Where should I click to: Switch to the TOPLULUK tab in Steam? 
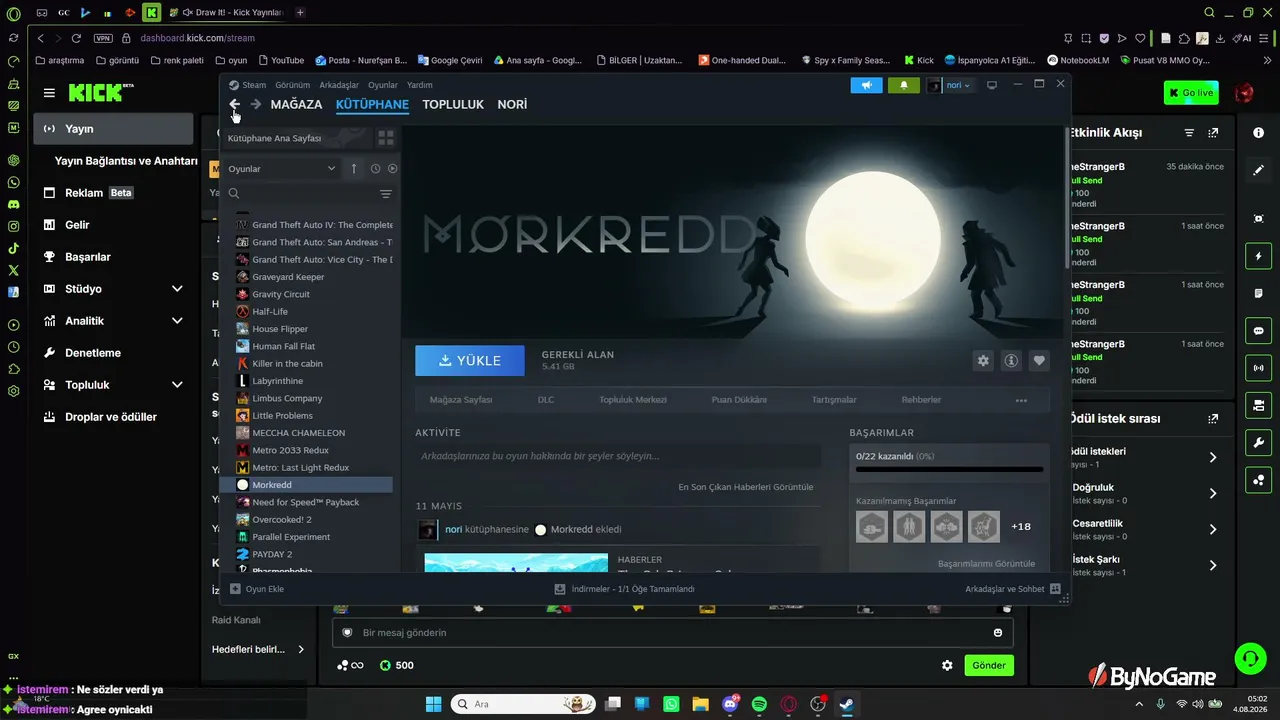point(453,104)
